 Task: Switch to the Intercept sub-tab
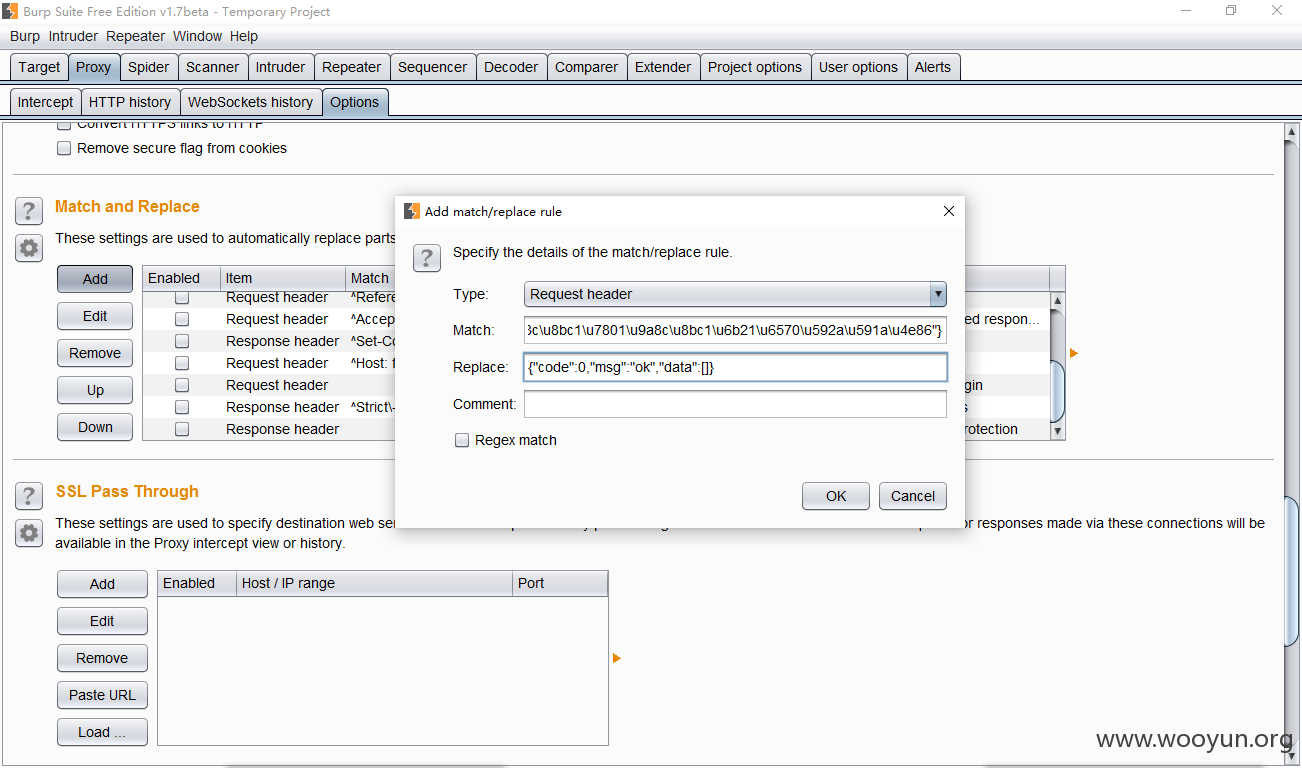[45, 102]
